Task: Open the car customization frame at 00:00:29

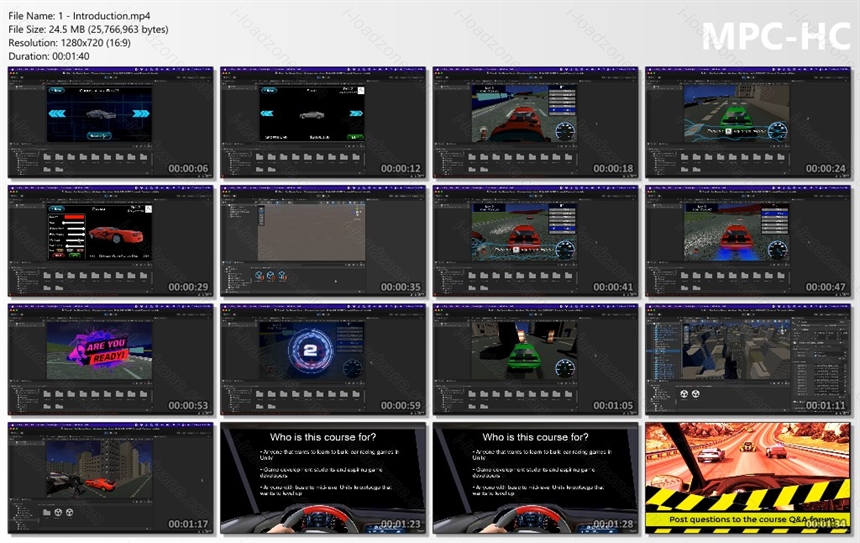Action: click(111, 241)
